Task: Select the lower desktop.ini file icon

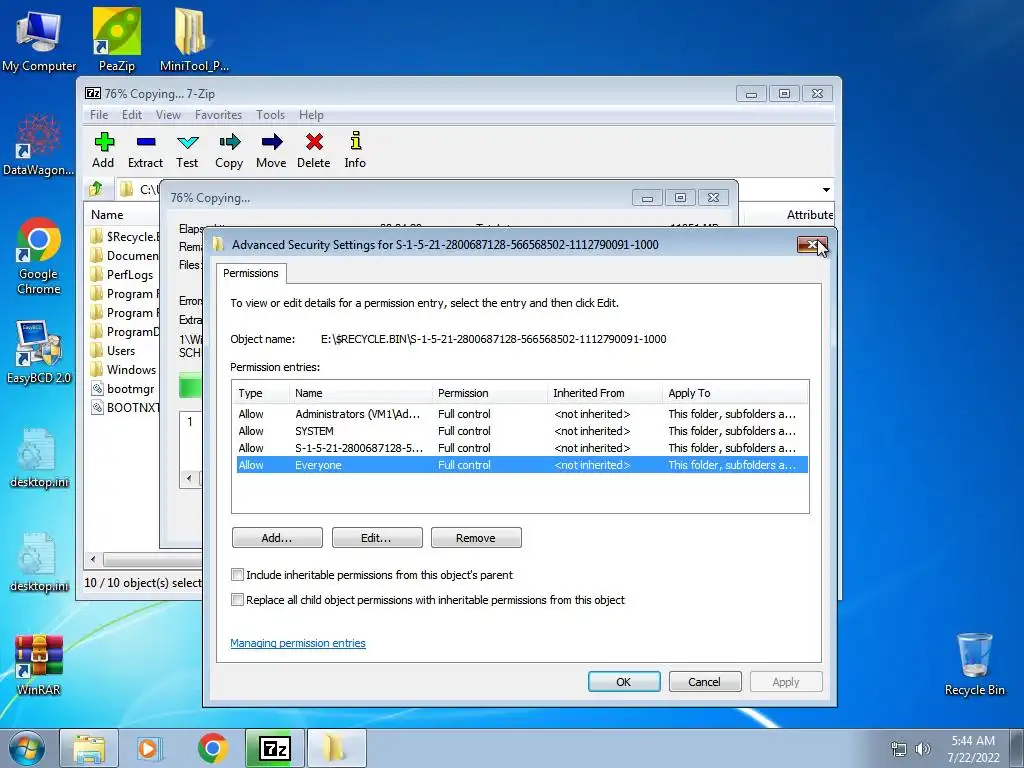Action: click(39, 563)
